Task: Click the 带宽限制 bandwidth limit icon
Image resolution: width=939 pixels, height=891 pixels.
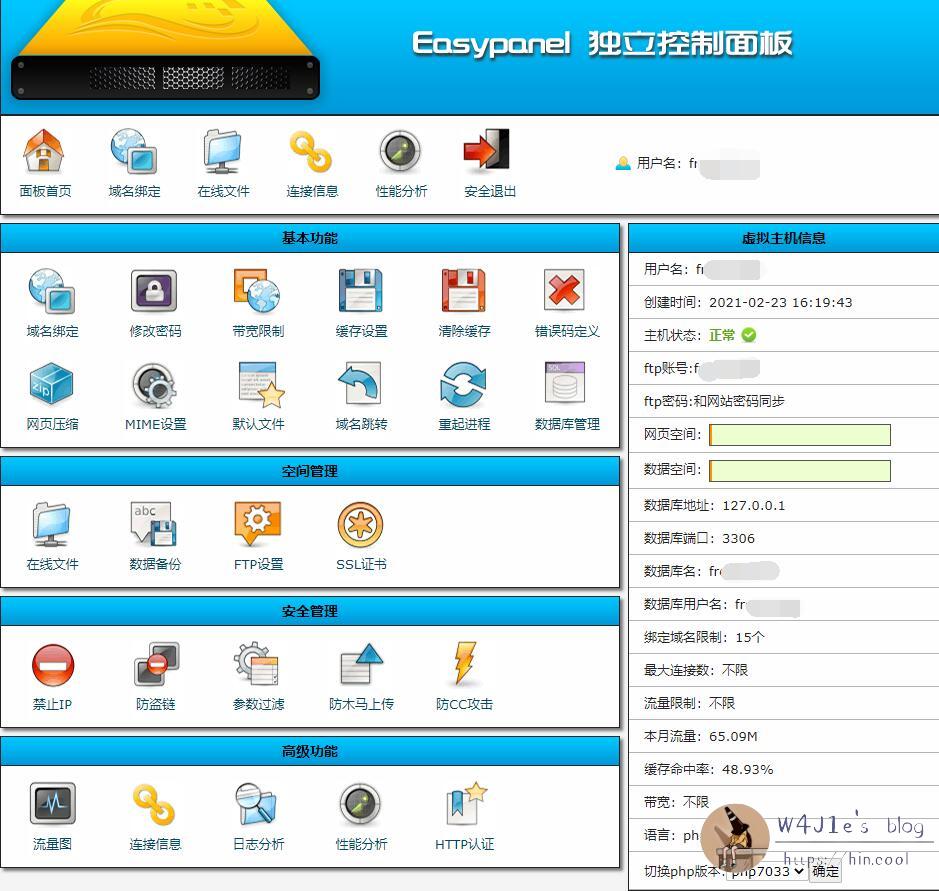Action: (257, 292)
